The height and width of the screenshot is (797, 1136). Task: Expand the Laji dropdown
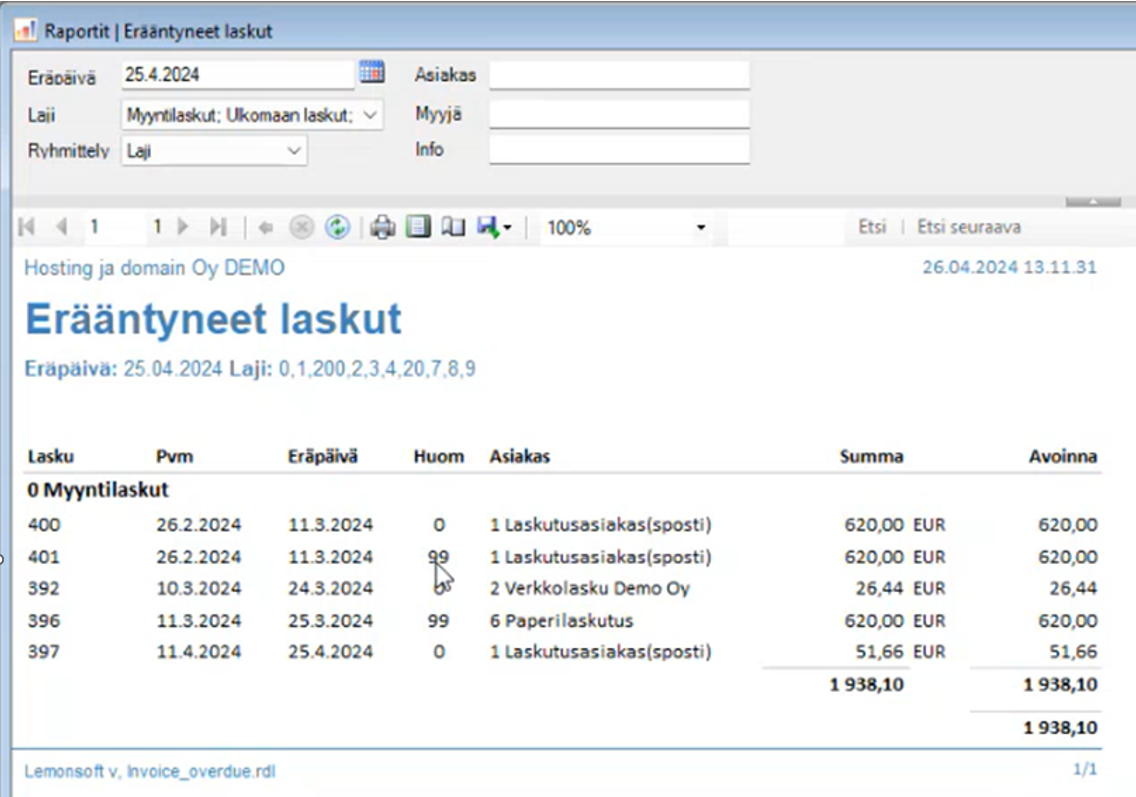(x=370, y=115)
